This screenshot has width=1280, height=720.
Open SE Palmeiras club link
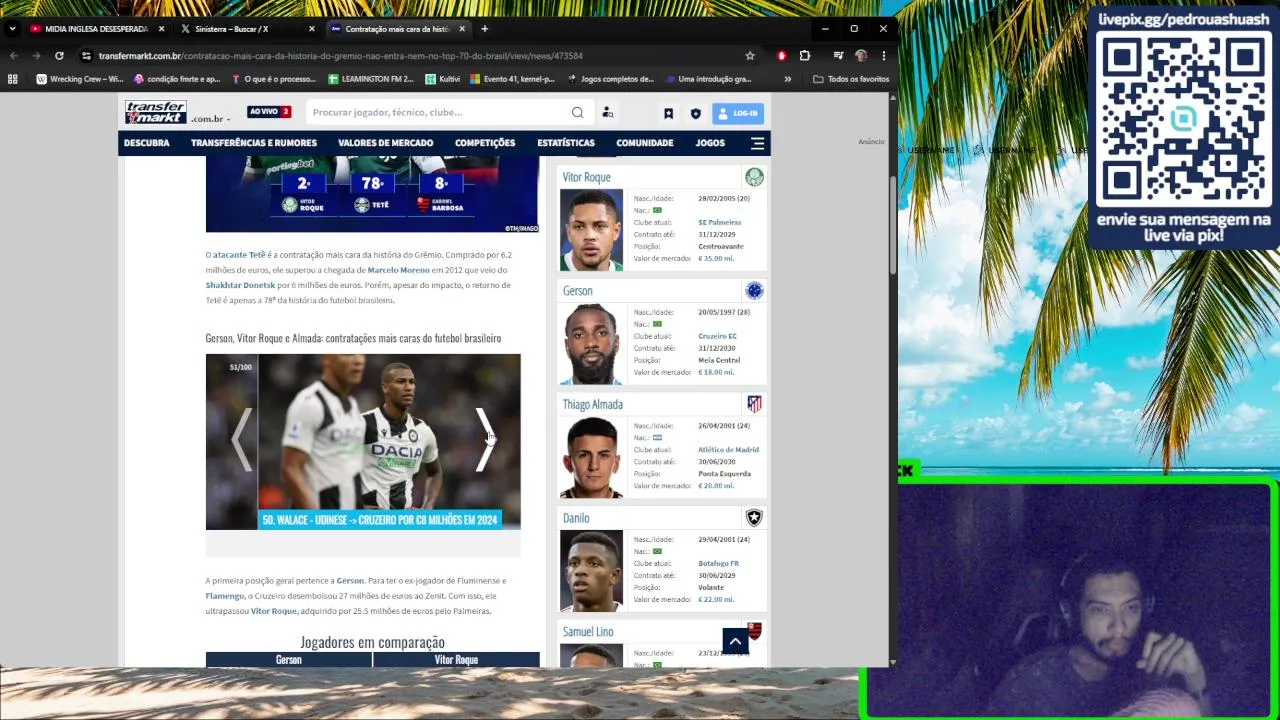[720, 222]
